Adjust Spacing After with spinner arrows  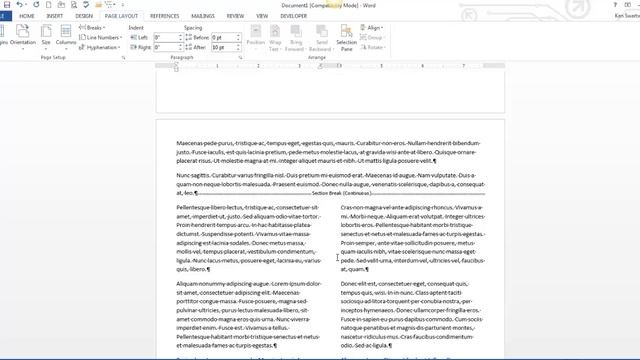tap(238, 47)
